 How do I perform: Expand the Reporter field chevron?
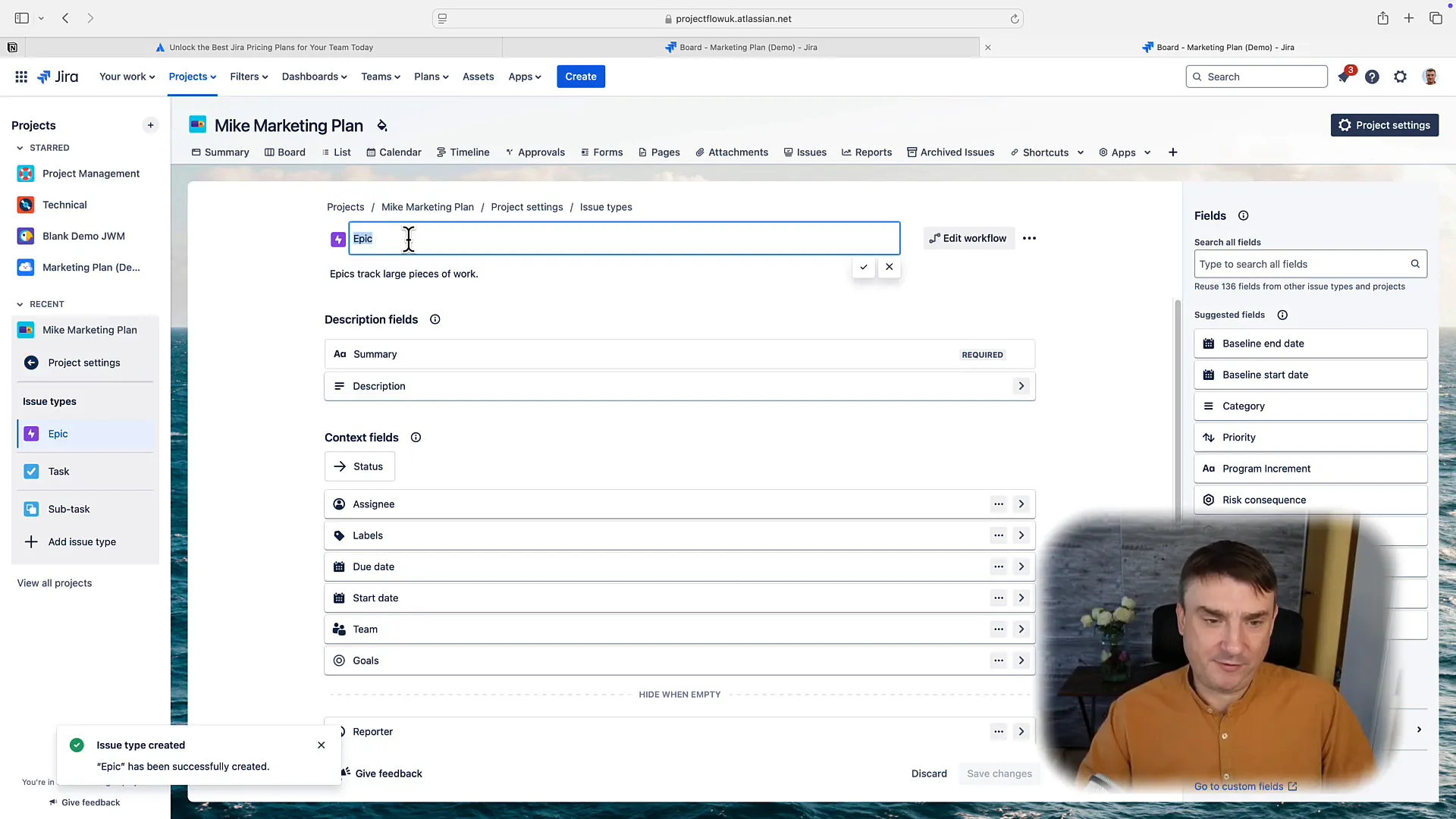1021,732
